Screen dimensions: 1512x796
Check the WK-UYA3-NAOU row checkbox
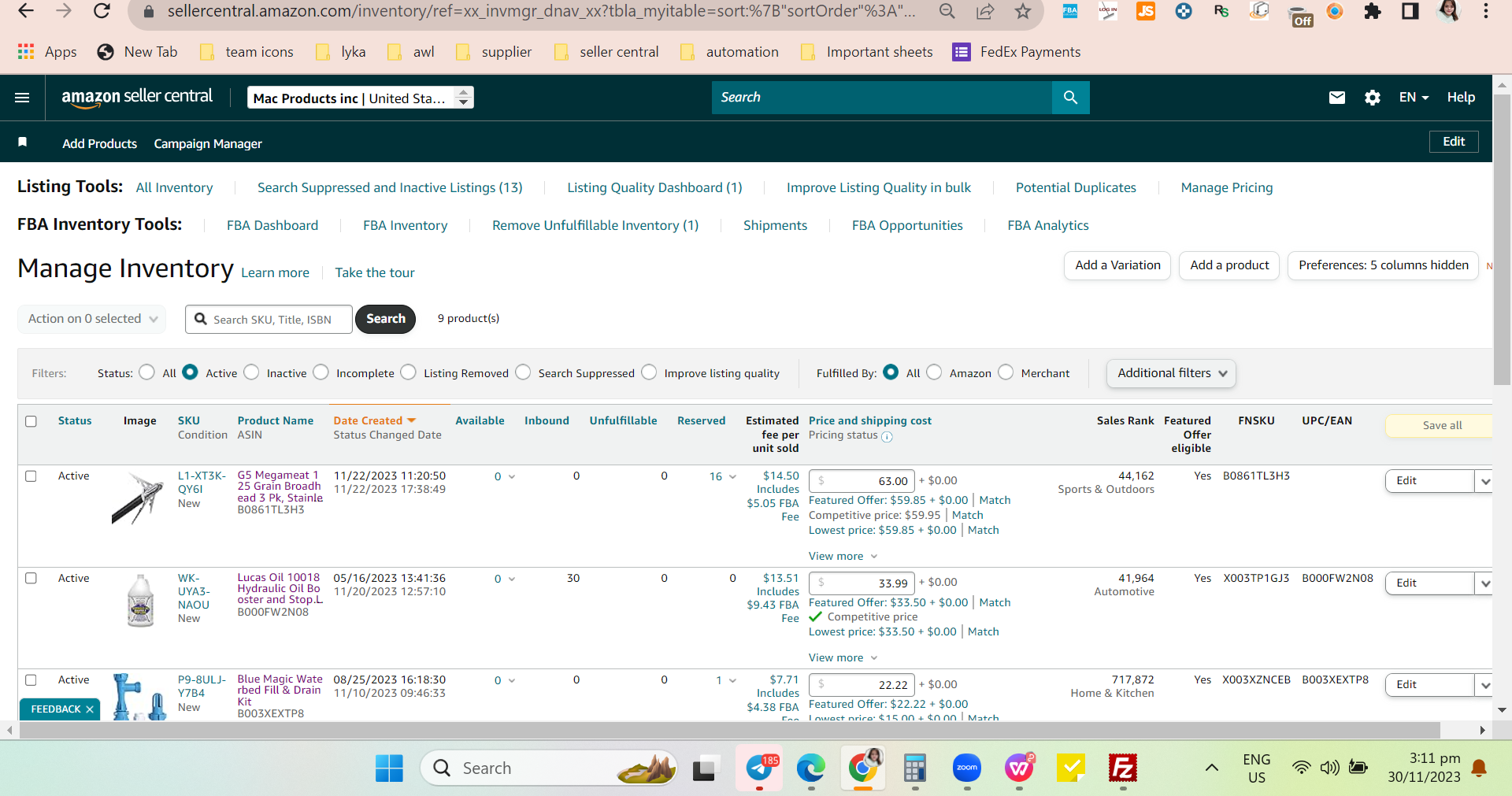(31, 578)
